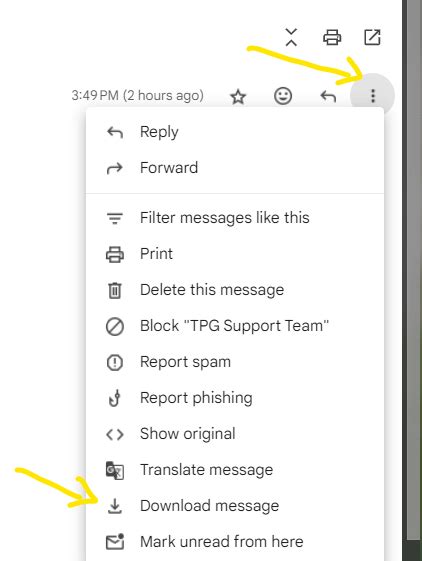Click Report phishing entry

coord(235,398)
